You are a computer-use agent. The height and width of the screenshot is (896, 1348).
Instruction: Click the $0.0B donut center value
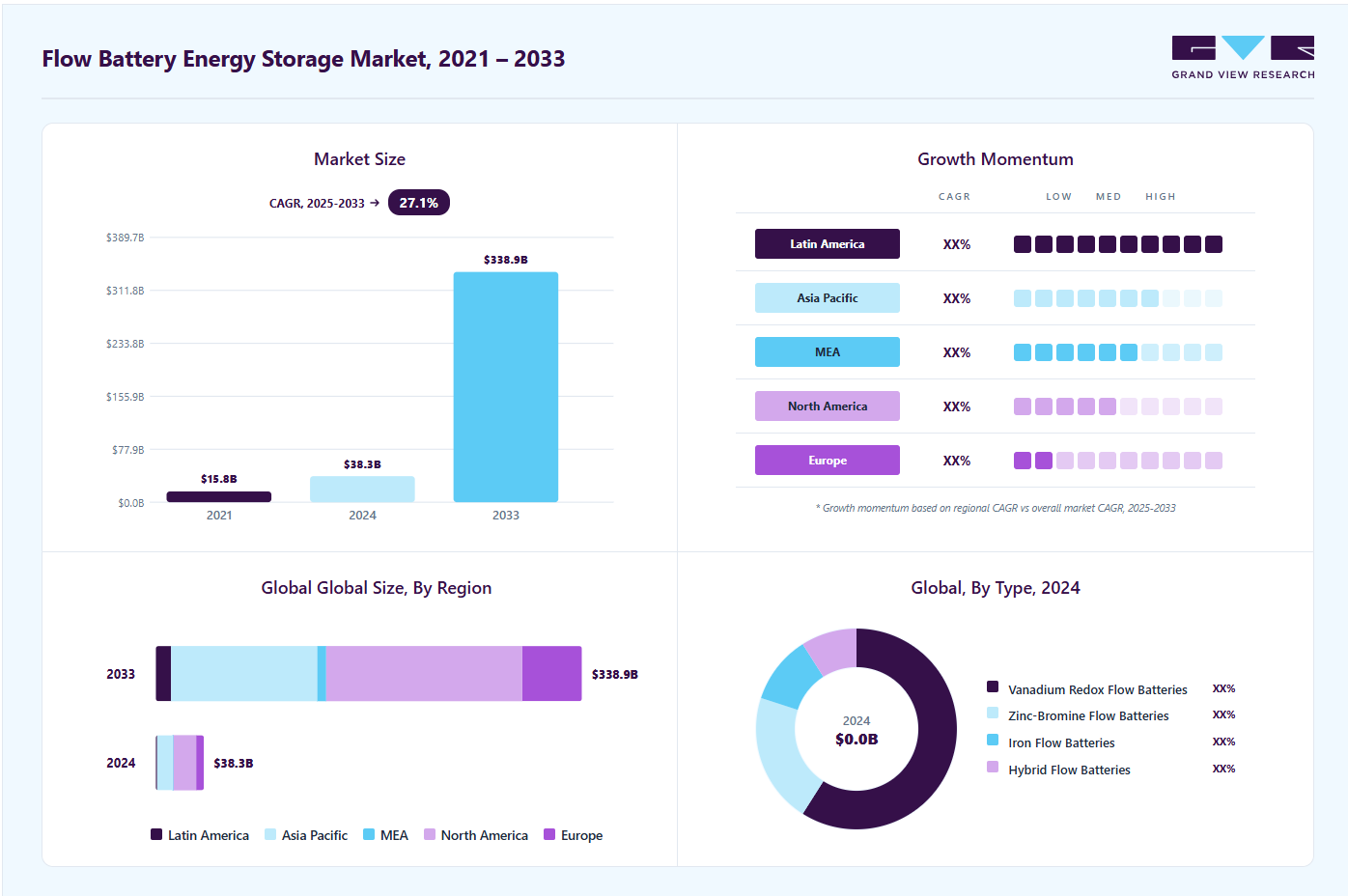click(857, 740)
